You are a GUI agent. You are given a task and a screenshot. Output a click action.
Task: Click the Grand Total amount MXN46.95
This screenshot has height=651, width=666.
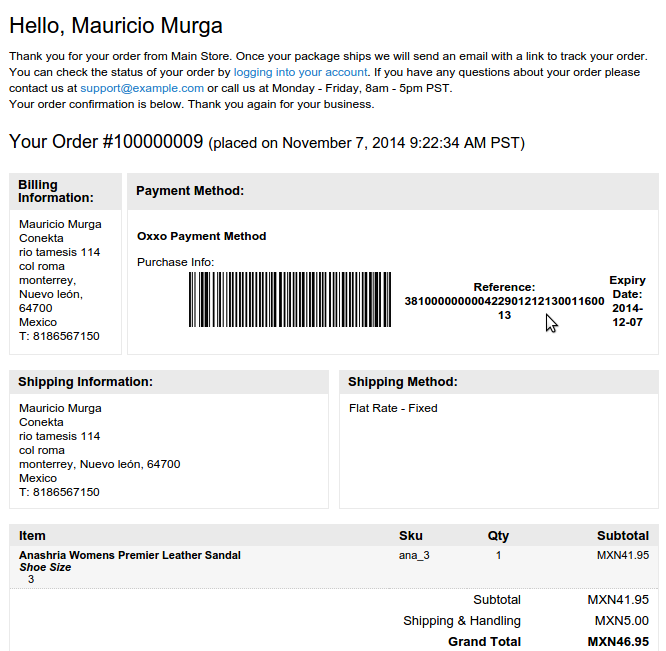(618, 641)
